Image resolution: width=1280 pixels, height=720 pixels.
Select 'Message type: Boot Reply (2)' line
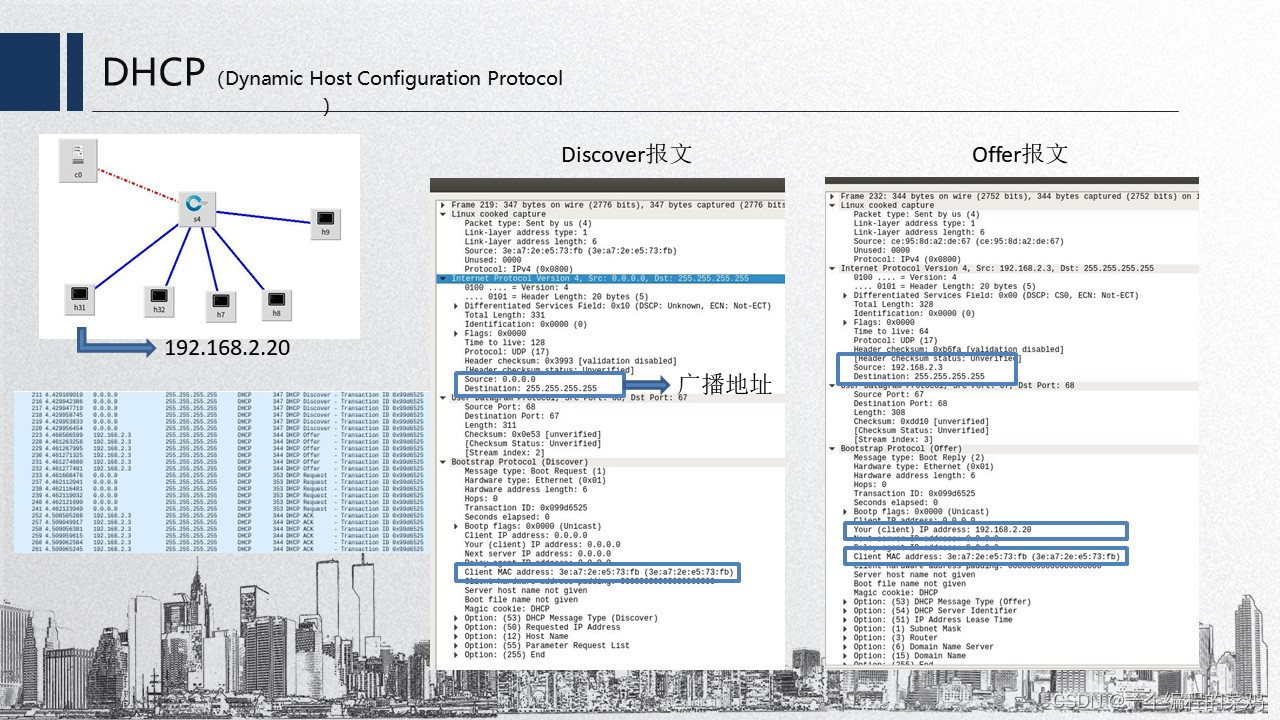coord(919,458)
